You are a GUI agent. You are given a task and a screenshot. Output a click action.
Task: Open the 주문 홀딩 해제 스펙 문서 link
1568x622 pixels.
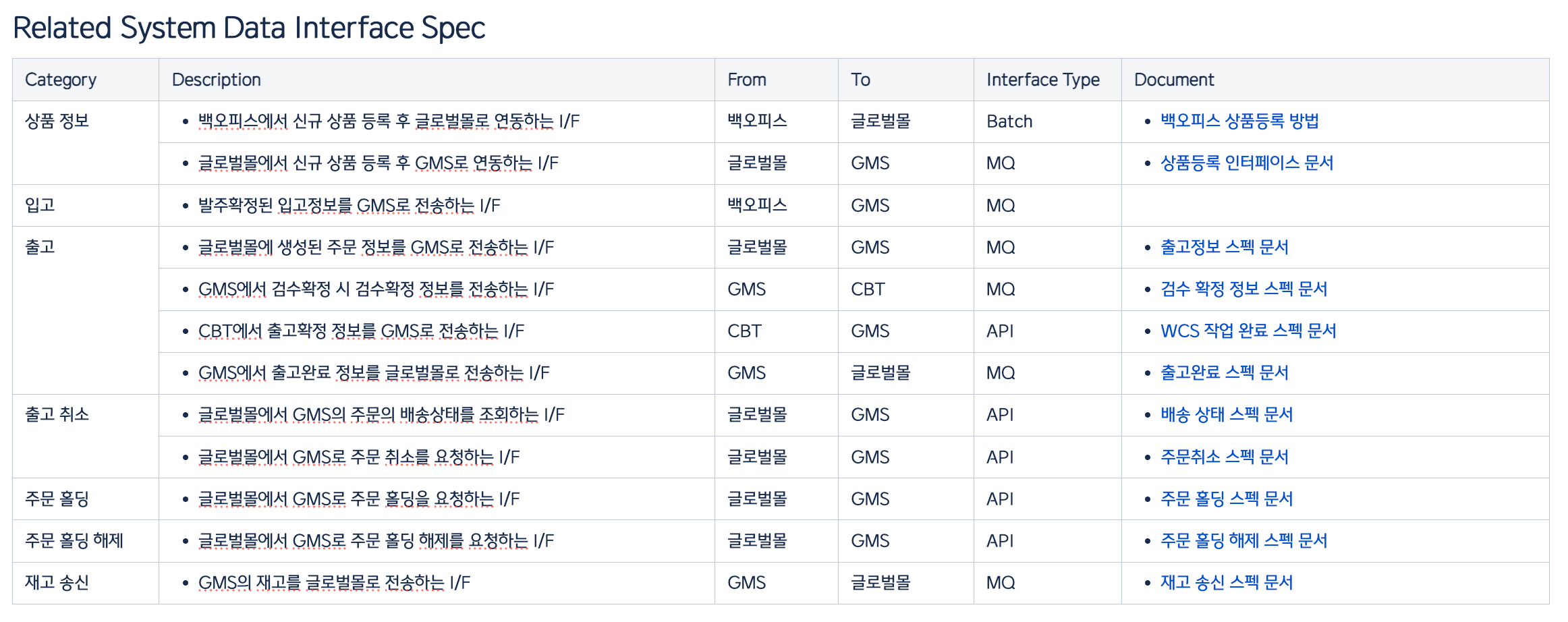tap(1244, 541)
